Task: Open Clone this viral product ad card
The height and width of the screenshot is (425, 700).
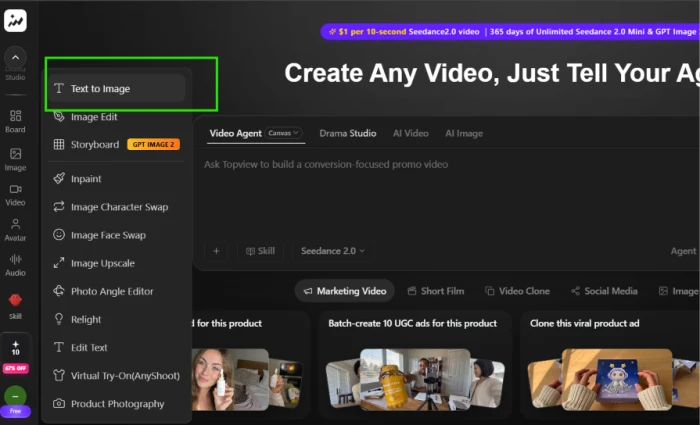Action: (611, 365)
